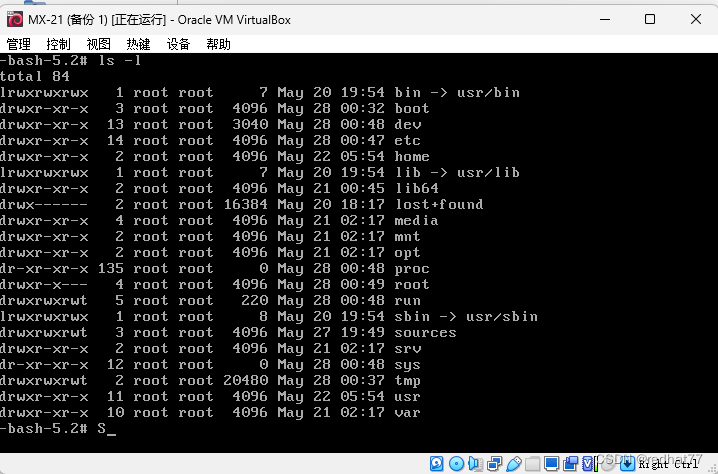Click the 'proc' directory name
This screenshot has height=474, width=718.
(x=412, y=269)
